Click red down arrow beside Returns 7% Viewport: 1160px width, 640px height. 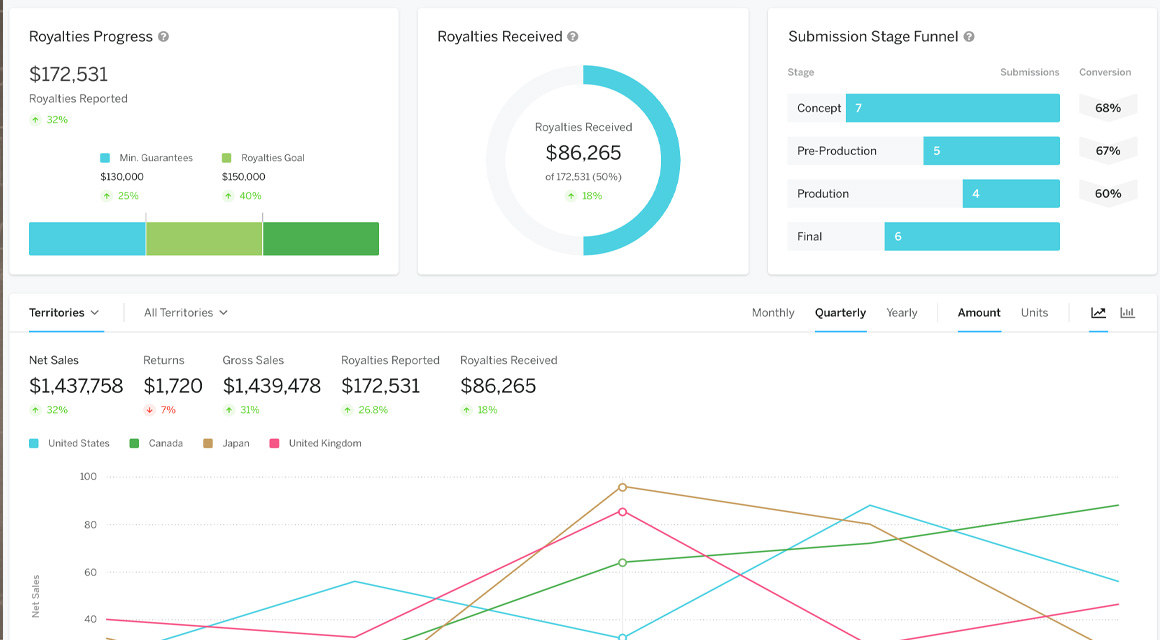pyautogui.click(x=149, y=410)
